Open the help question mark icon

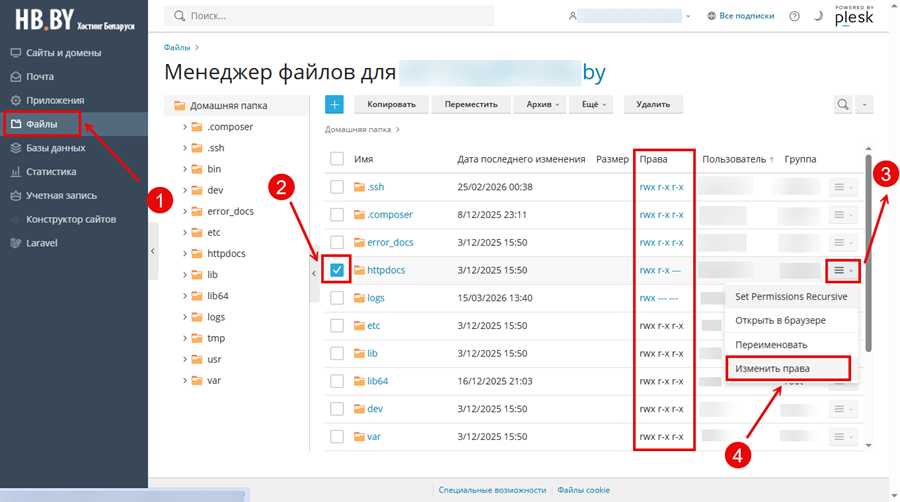coord(795,16)
